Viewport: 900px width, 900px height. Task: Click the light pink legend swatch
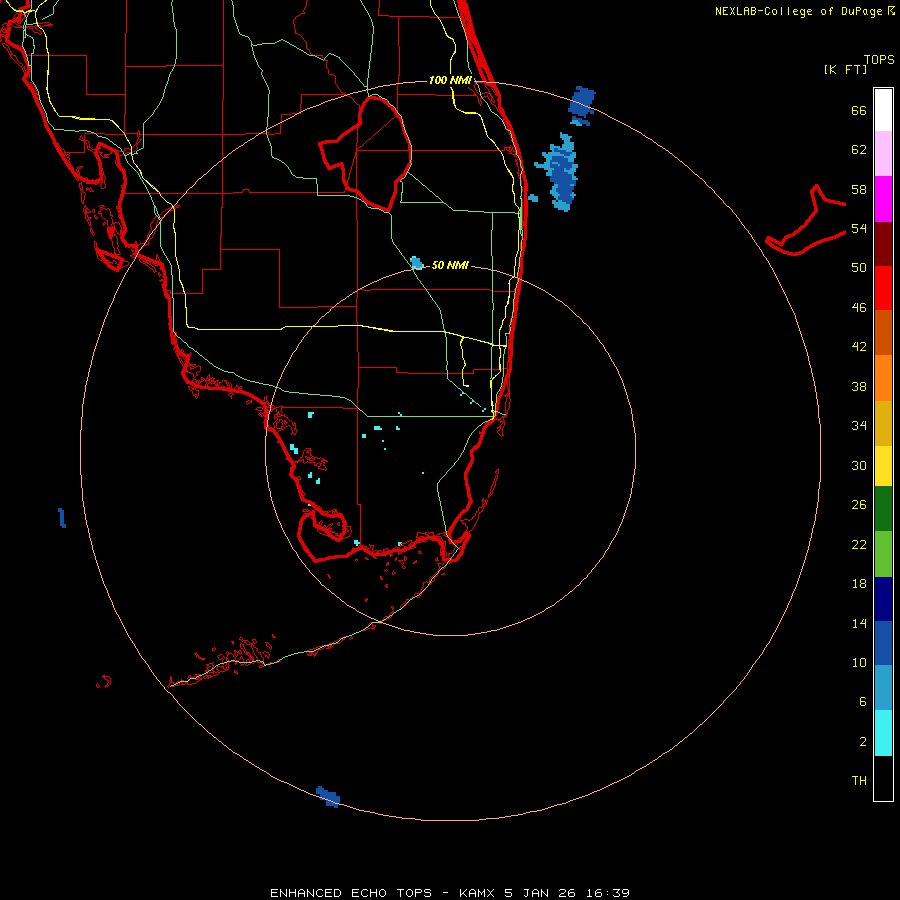[x=883, y=153]
